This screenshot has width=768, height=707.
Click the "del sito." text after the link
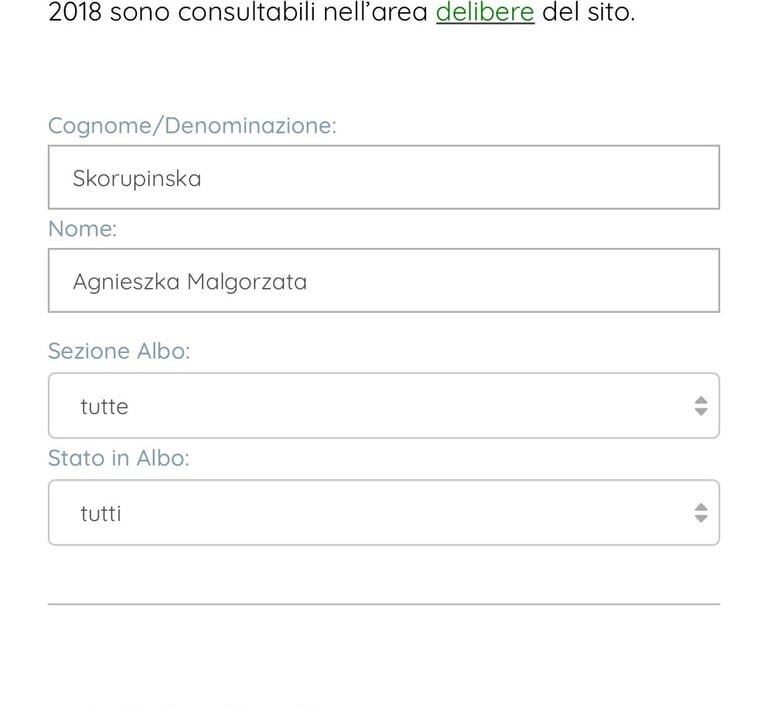tap(588, 13)
